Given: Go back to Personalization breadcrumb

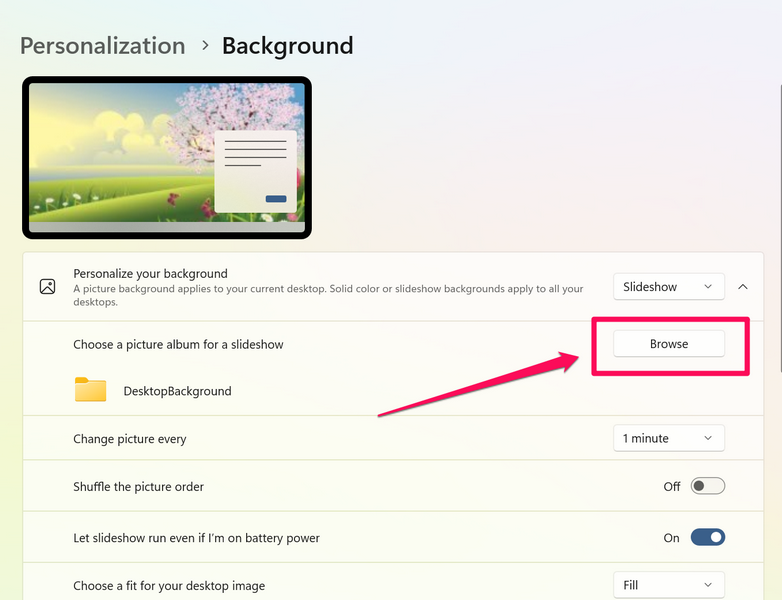Looking at the screenshot, I should pyautogui.click(x=102, y=46).
